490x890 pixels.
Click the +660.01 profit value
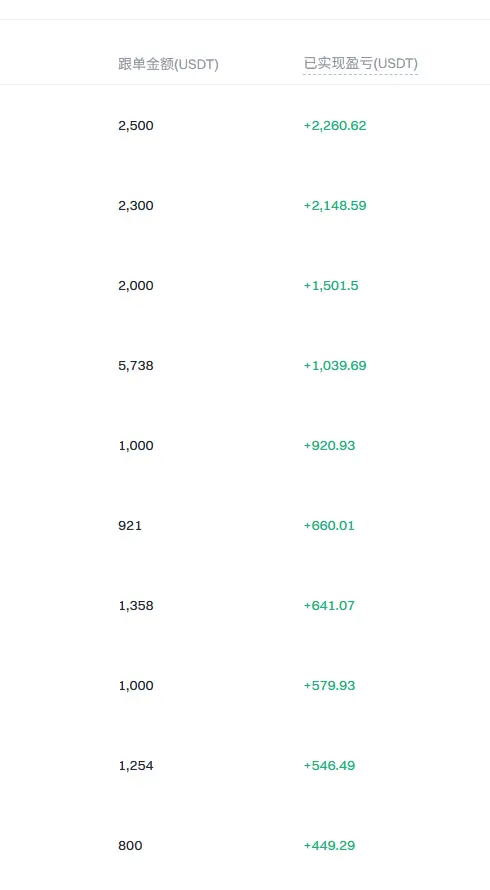click(x=329, y=526)
